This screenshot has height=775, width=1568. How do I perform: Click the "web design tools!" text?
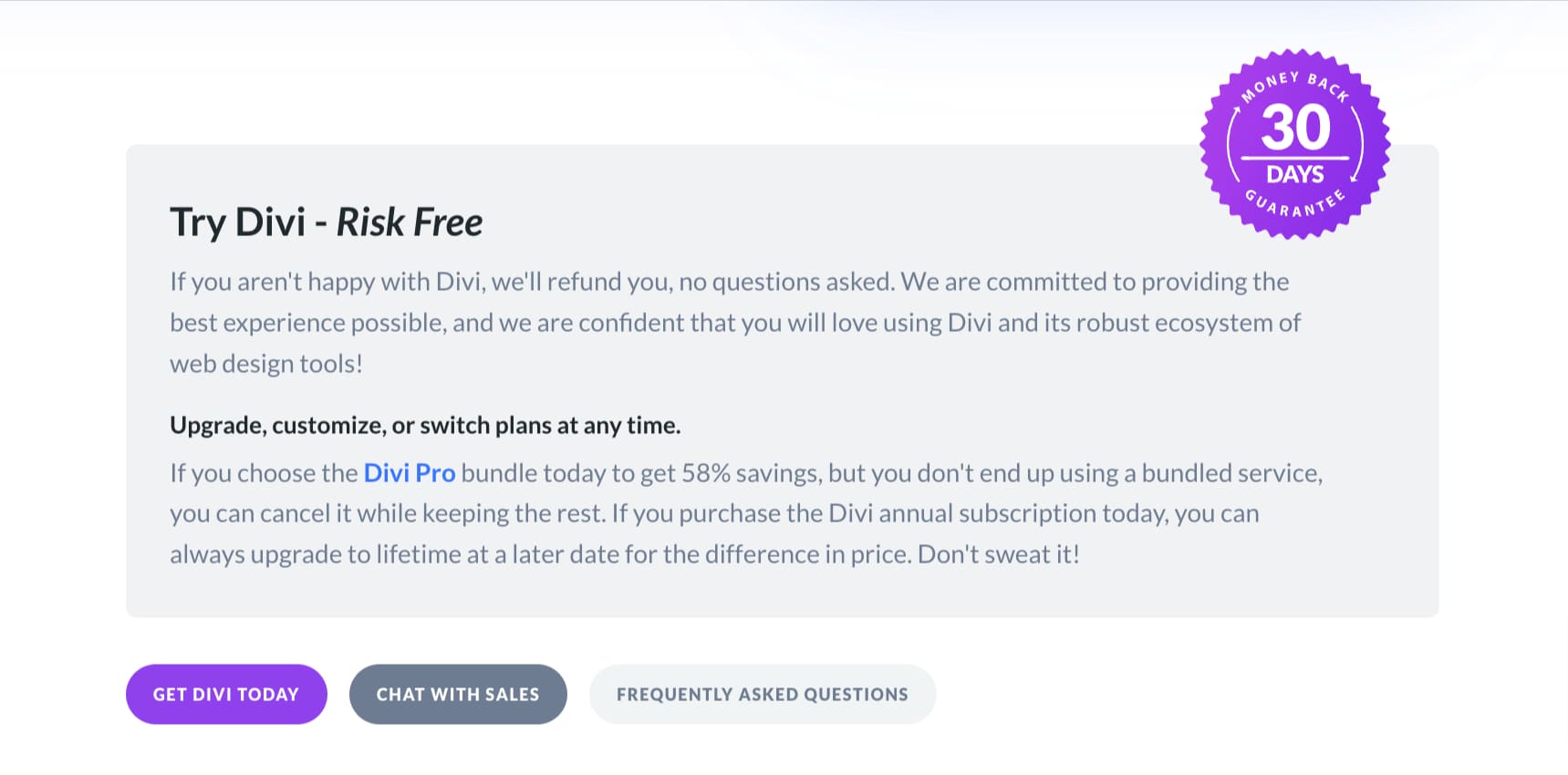pyautogui.click(x=266, y=364)
